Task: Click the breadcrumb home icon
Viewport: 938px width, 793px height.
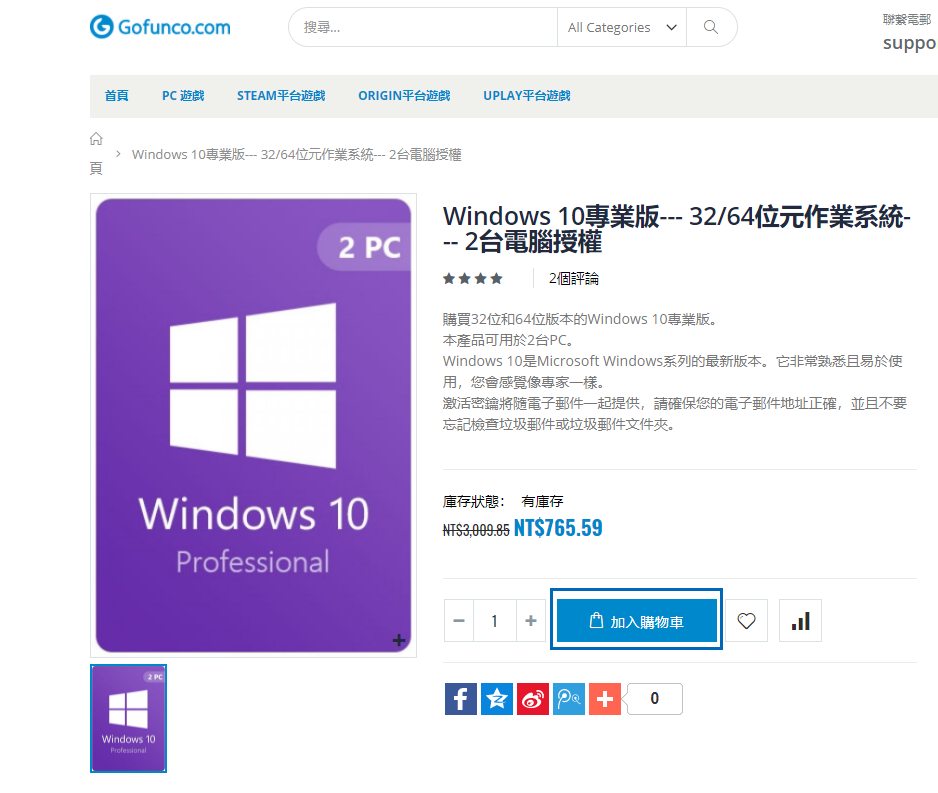Action: tap(96, 139)
